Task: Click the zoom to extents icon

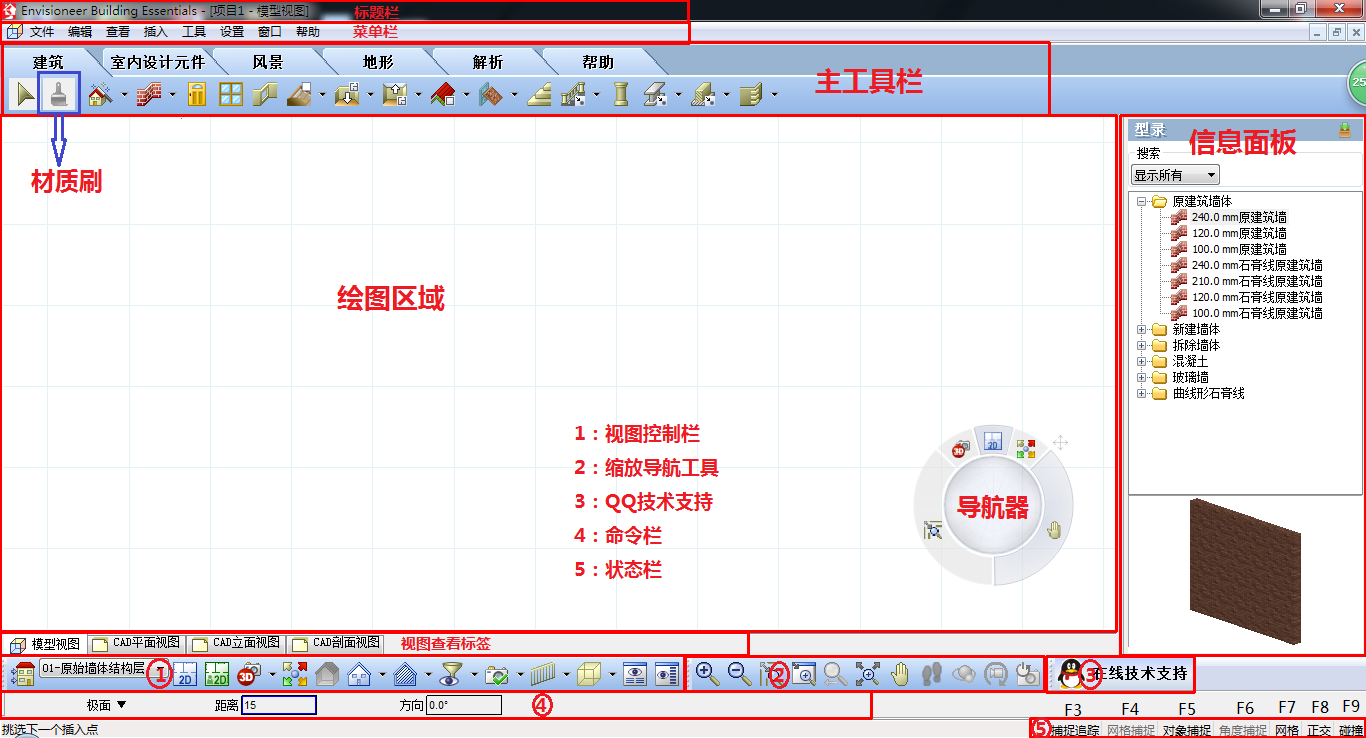Action: (x=867, y=675)
